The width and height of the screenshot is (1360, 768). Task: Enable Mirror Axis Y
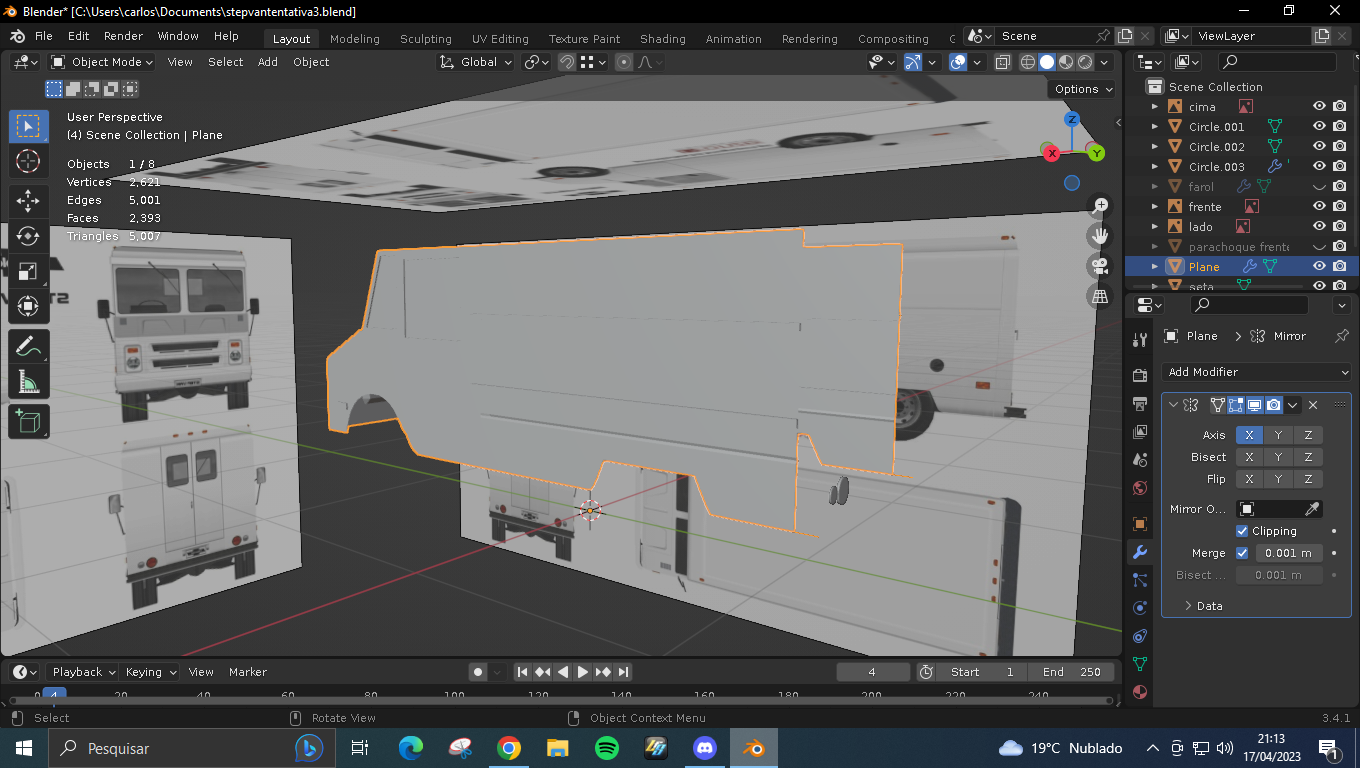[x=1278, y=435]
